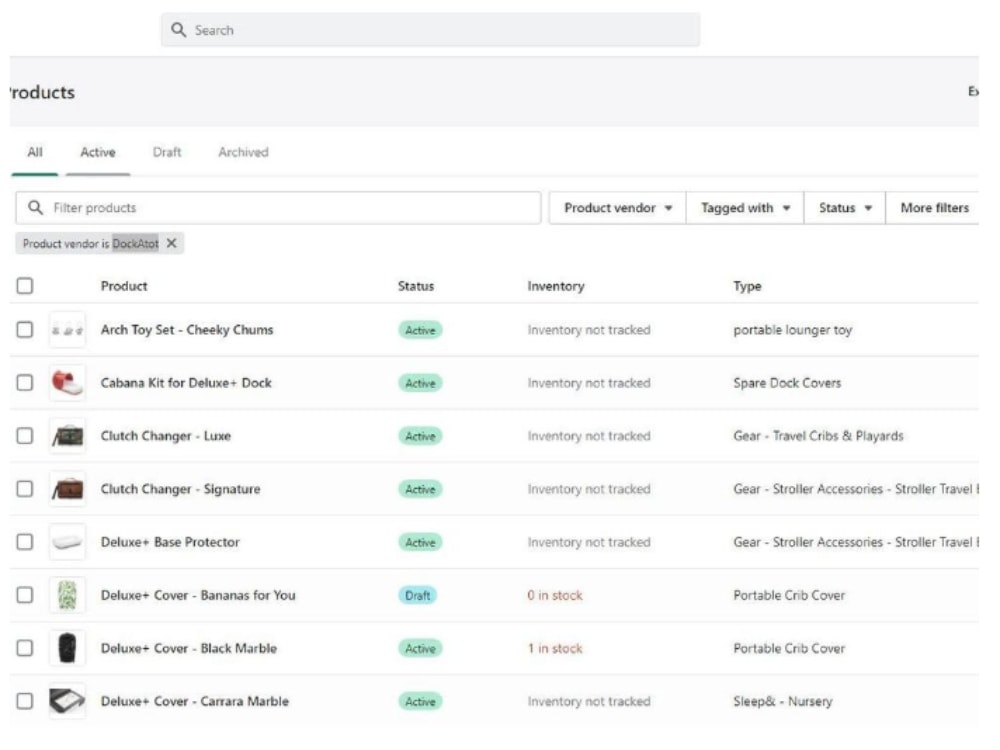
Task: Open product Clutch Changer - Signature
Action: point(180,489)
